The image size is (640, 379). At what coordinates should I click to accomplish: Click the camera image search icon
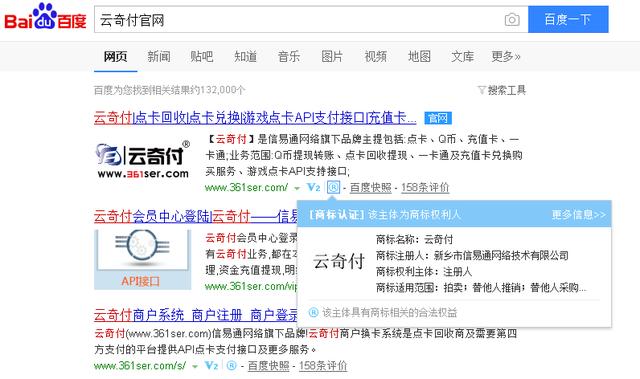click(x=512, y=20)
